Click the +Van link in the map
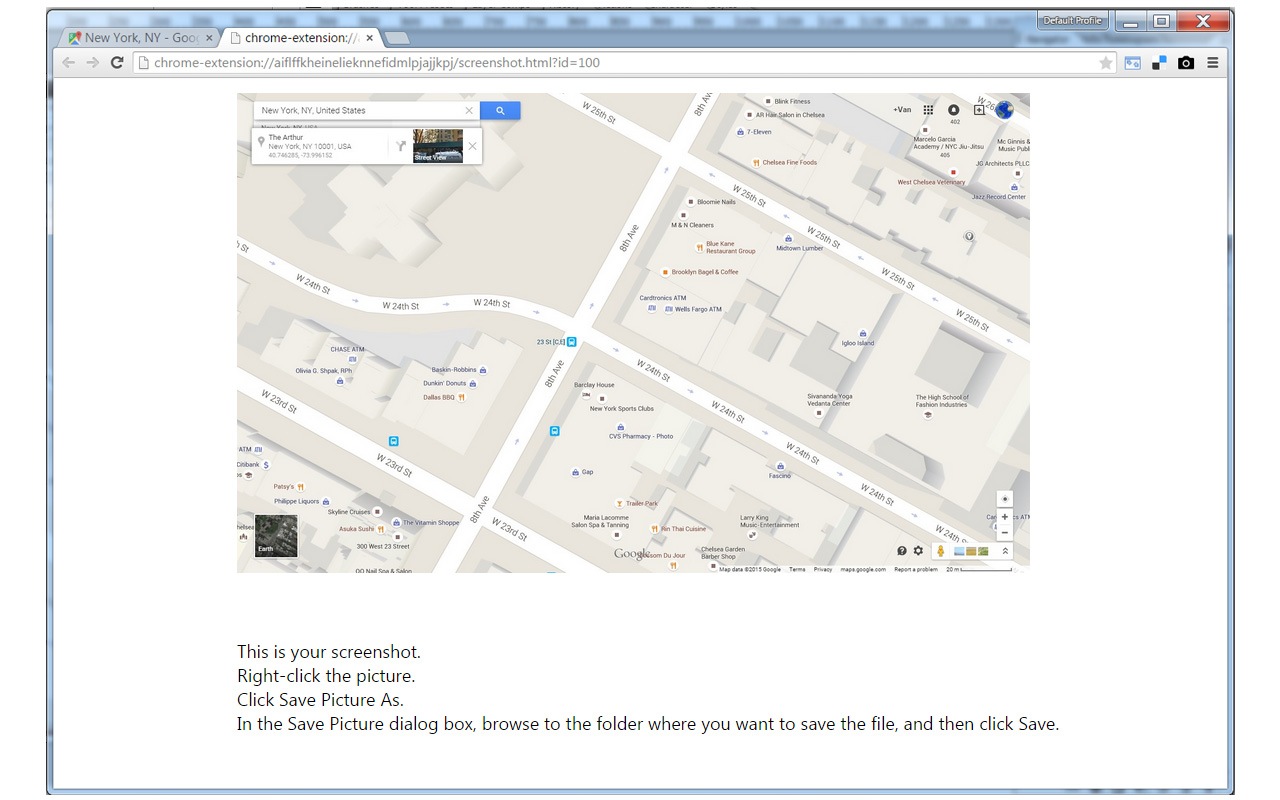This screenshot has width=1280, height=800. (x=902, y=110)
